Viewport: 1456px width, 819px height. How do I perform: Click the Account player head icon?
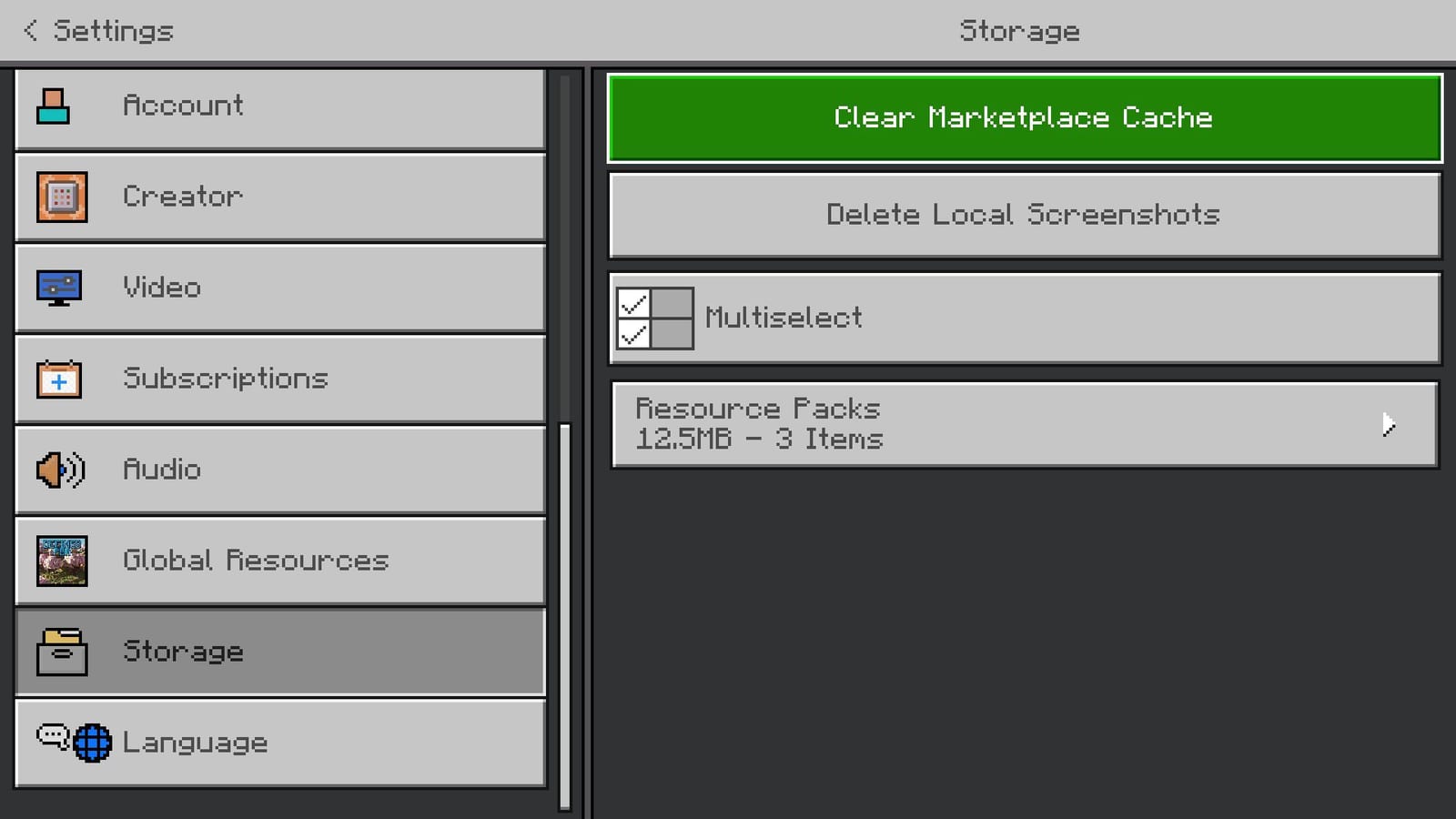[x=55, y=106]
